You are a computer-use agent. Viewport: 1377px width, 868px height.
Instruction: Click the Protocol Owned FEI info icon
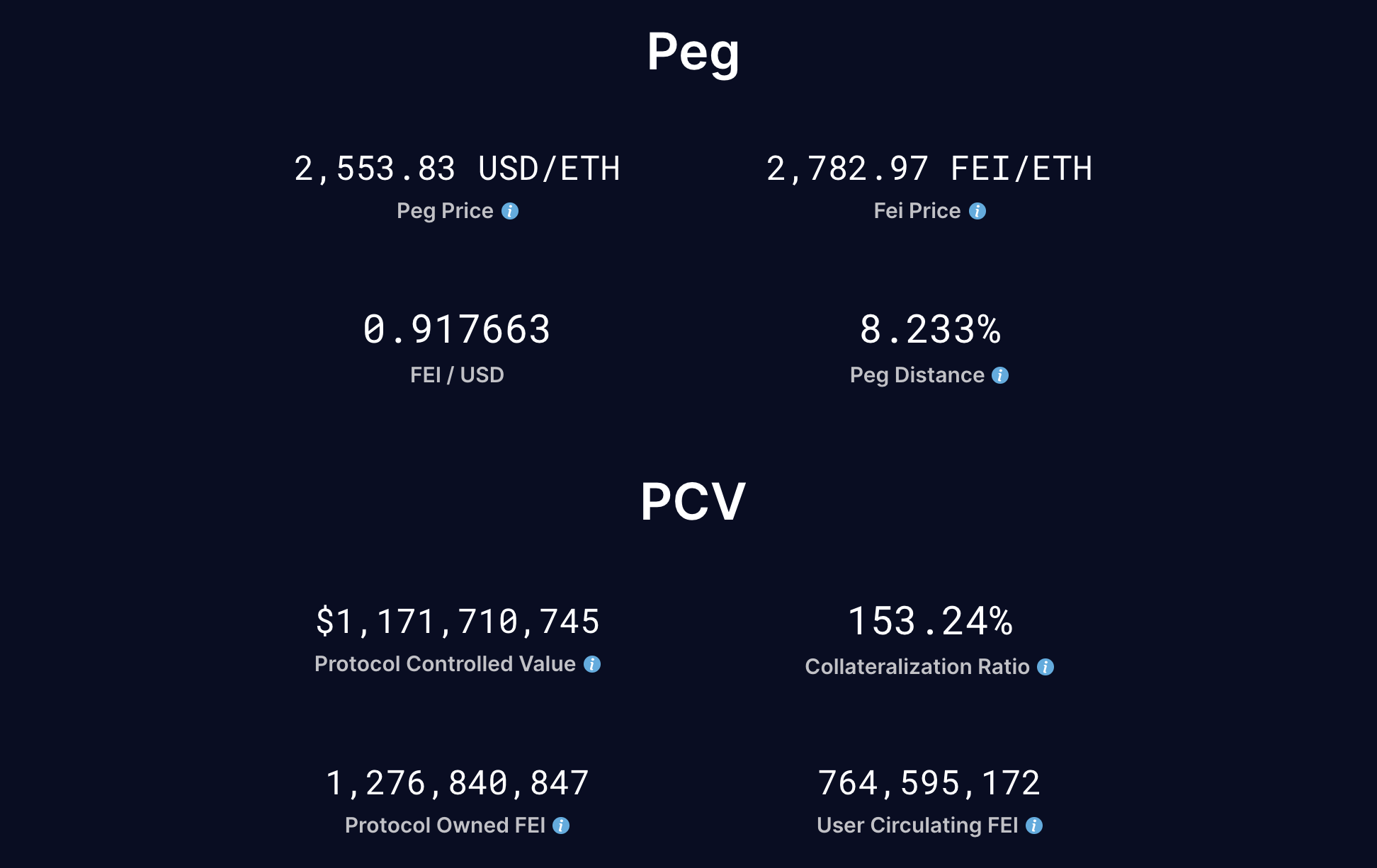click(x=561, y=826)
